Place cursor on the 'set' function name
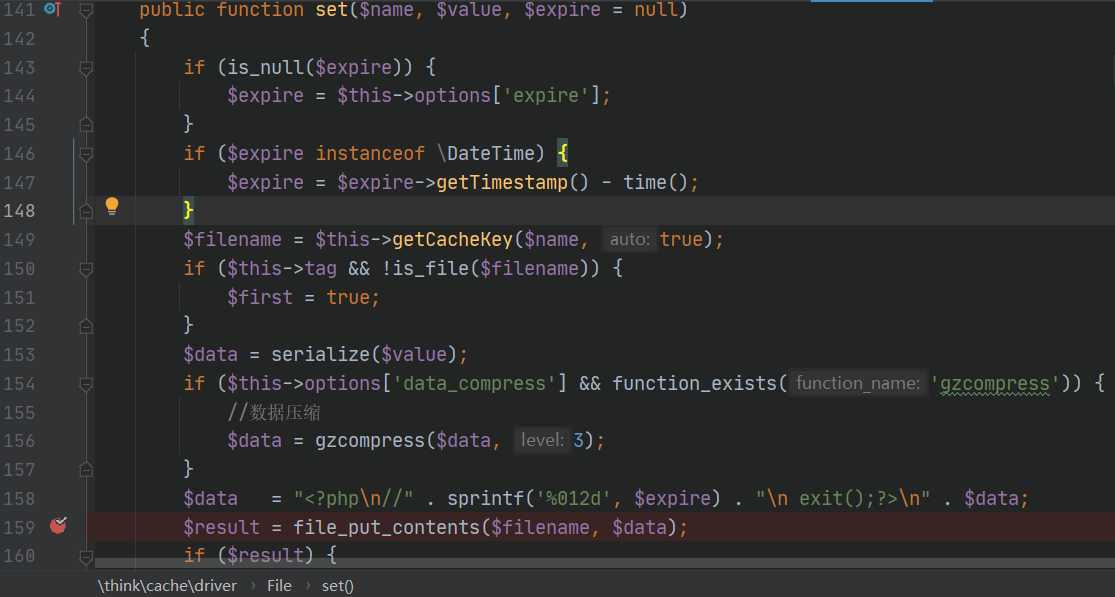1115x597 pixels. (x=332, y=10)
